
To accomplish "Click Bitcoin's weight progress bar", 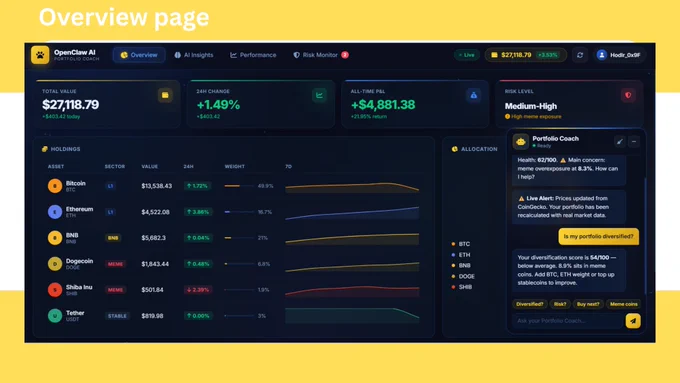I will (x=239, y=186).
